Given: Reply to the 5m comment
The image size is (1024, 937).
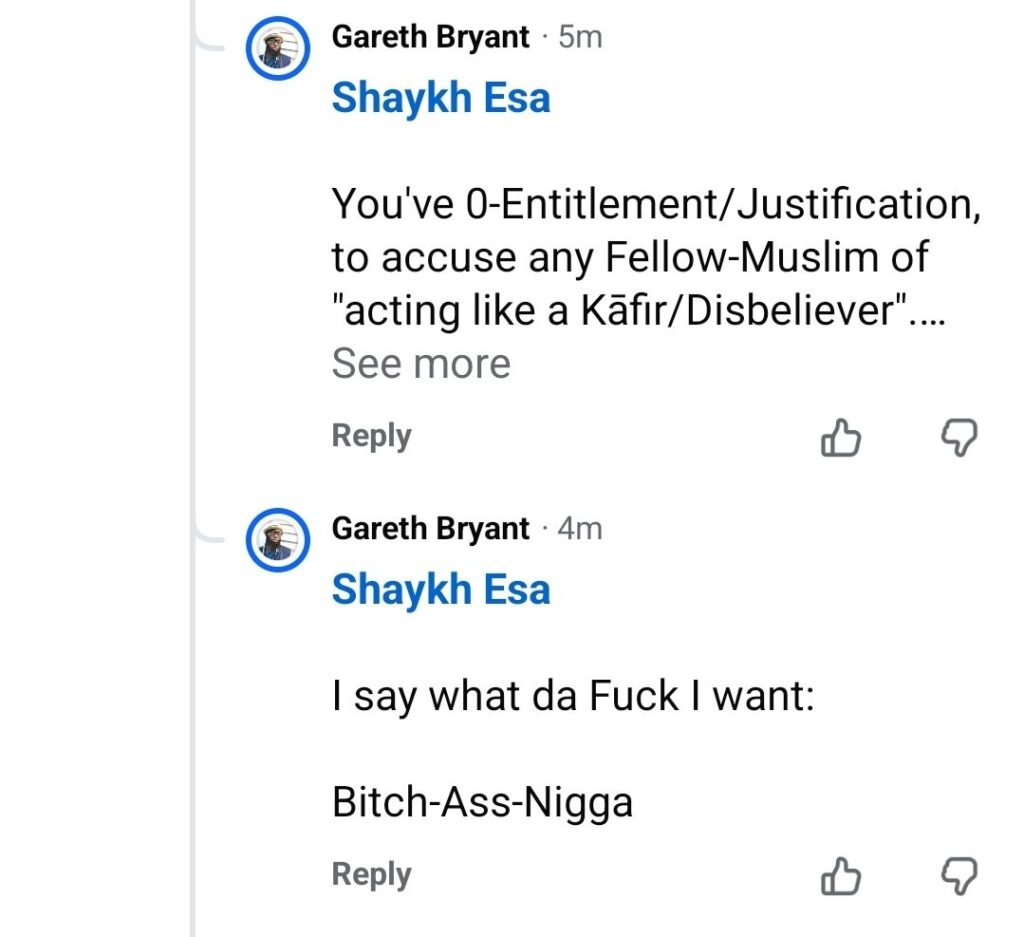Looking at the screenshot, I should click(371, 436).
